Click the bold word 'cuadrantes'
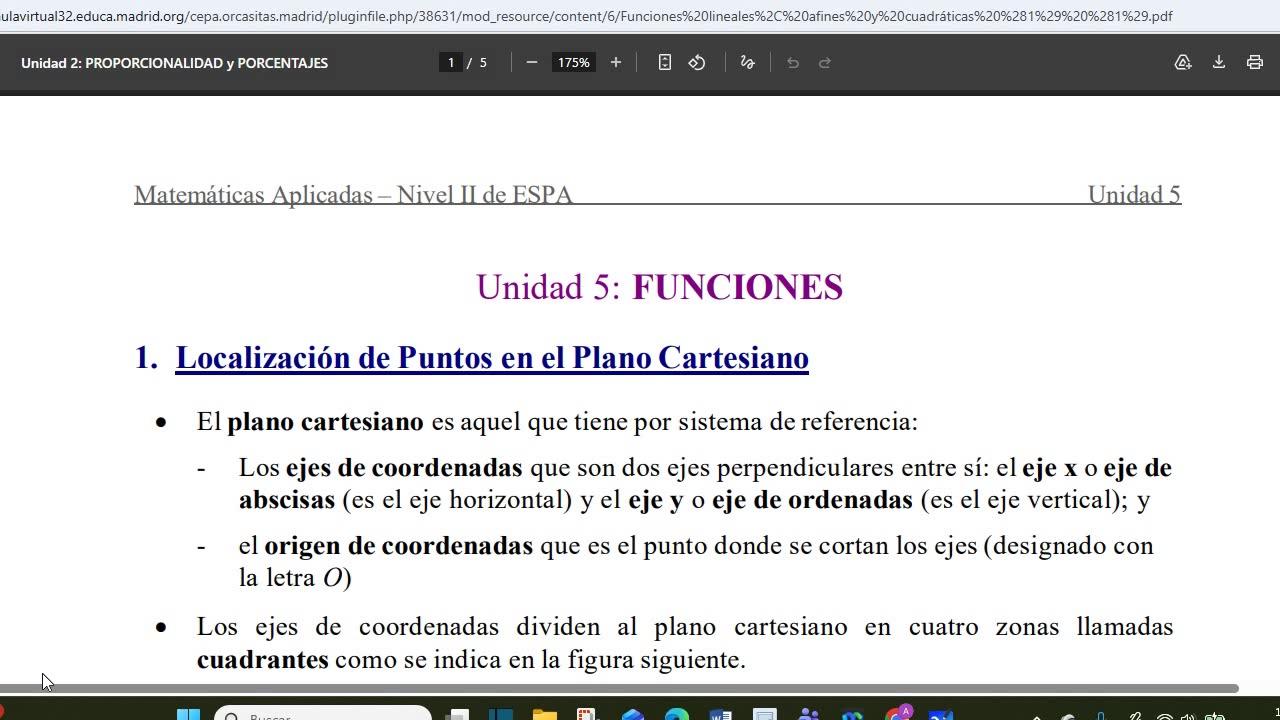 click(x=263, y=660)
